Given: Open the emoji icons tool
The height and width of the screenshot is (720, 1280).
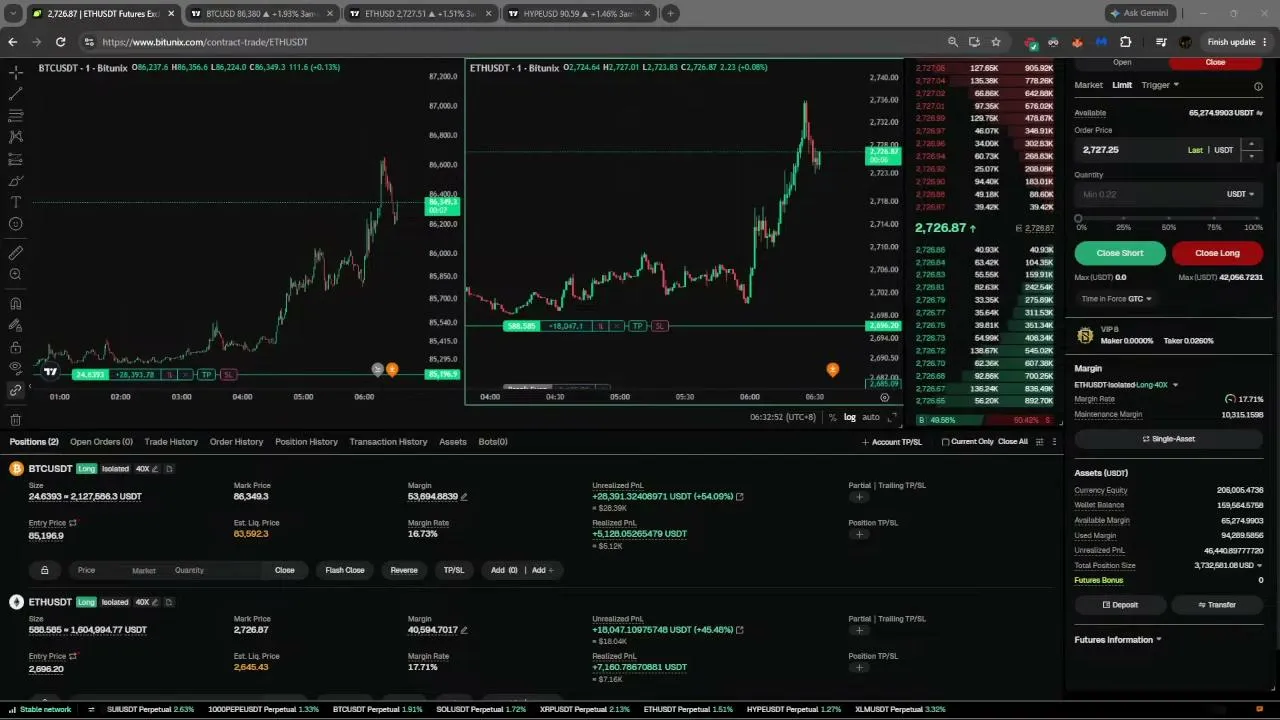Looking at the screenshot, I should click(x=16, y=224).
